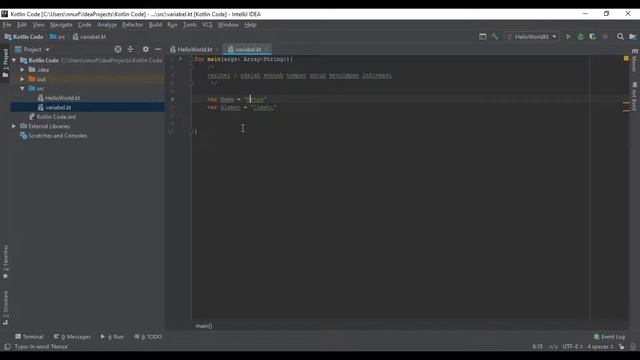Toggle the Structure side tool button
This screenshot has height=360, width=640.
(5, 308)
